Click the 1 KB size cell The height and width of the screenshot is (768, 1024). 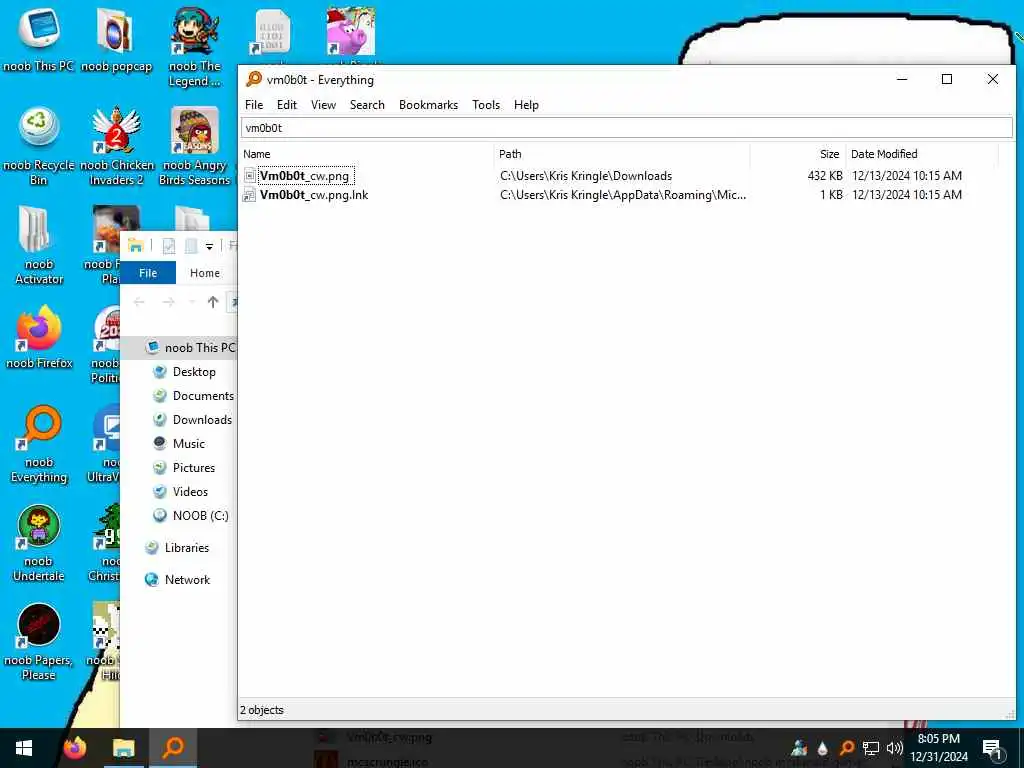831,195
